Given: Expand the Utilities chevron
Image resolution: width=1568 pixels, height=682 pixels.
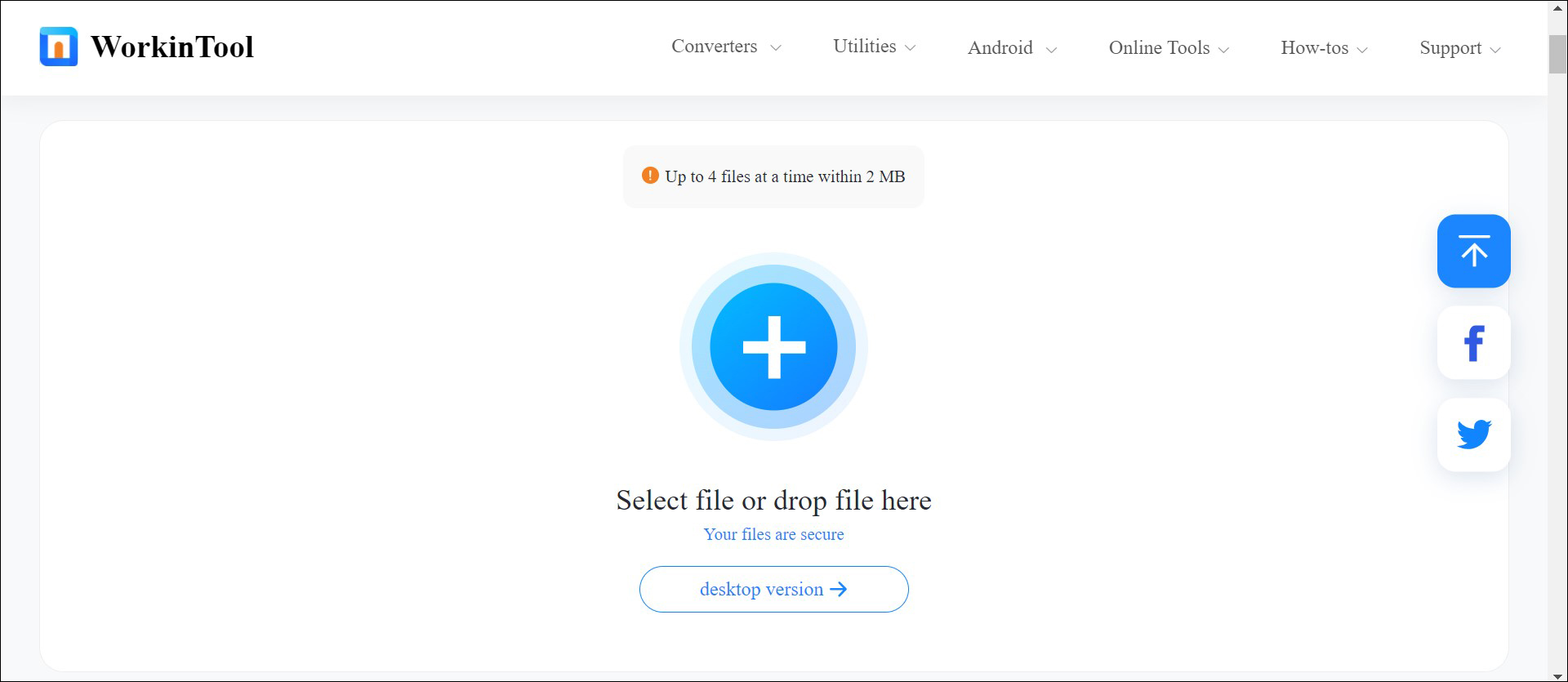Looking at the screenshot, I should pyautogui.click(x=911, y=48).
